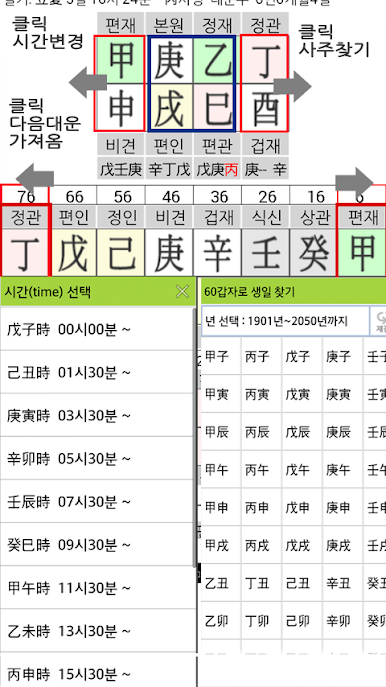The width and height of the screenshot is (386, 687).
Task: Choose 甲寅 in the 60갑자 grid
Action: (x=221, y=394)
